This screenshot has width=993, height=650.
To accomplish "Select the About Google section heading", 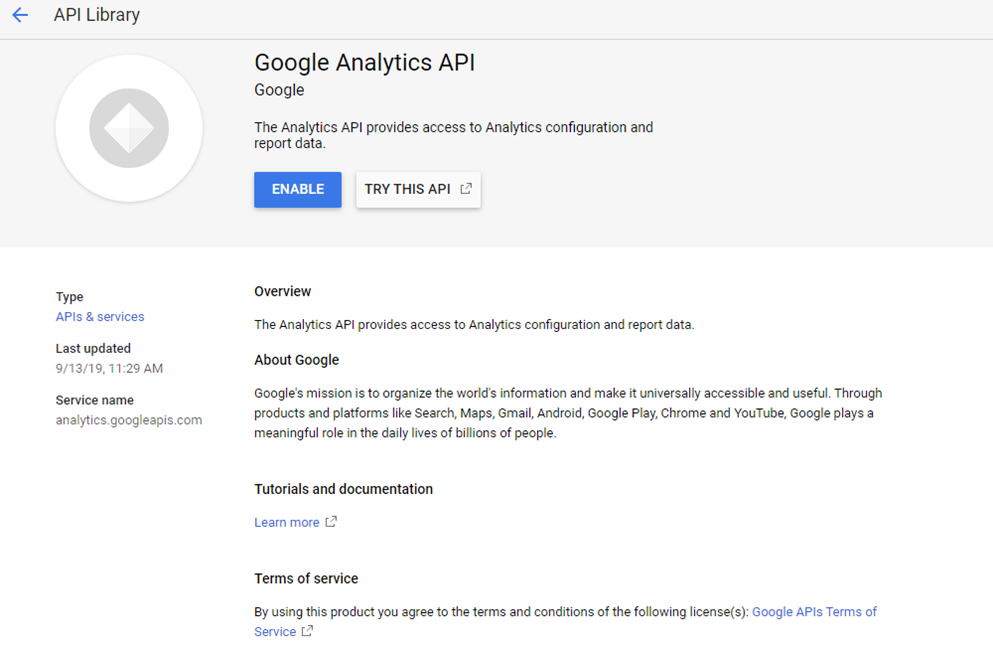I will pyautogui.click(x=297, y=360).
